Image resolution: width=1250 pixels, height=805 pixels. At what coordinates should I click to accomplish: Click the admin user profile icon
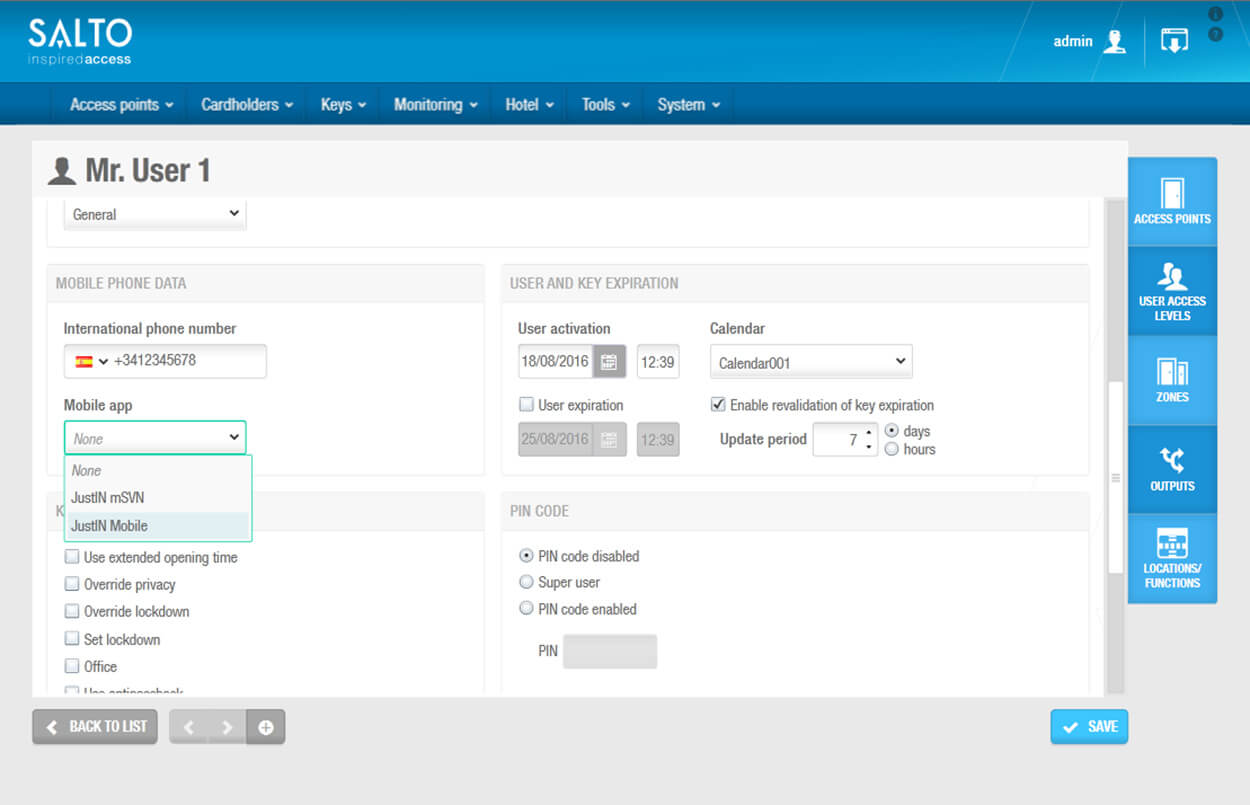pyautogui.click(x=1114, y=42)
